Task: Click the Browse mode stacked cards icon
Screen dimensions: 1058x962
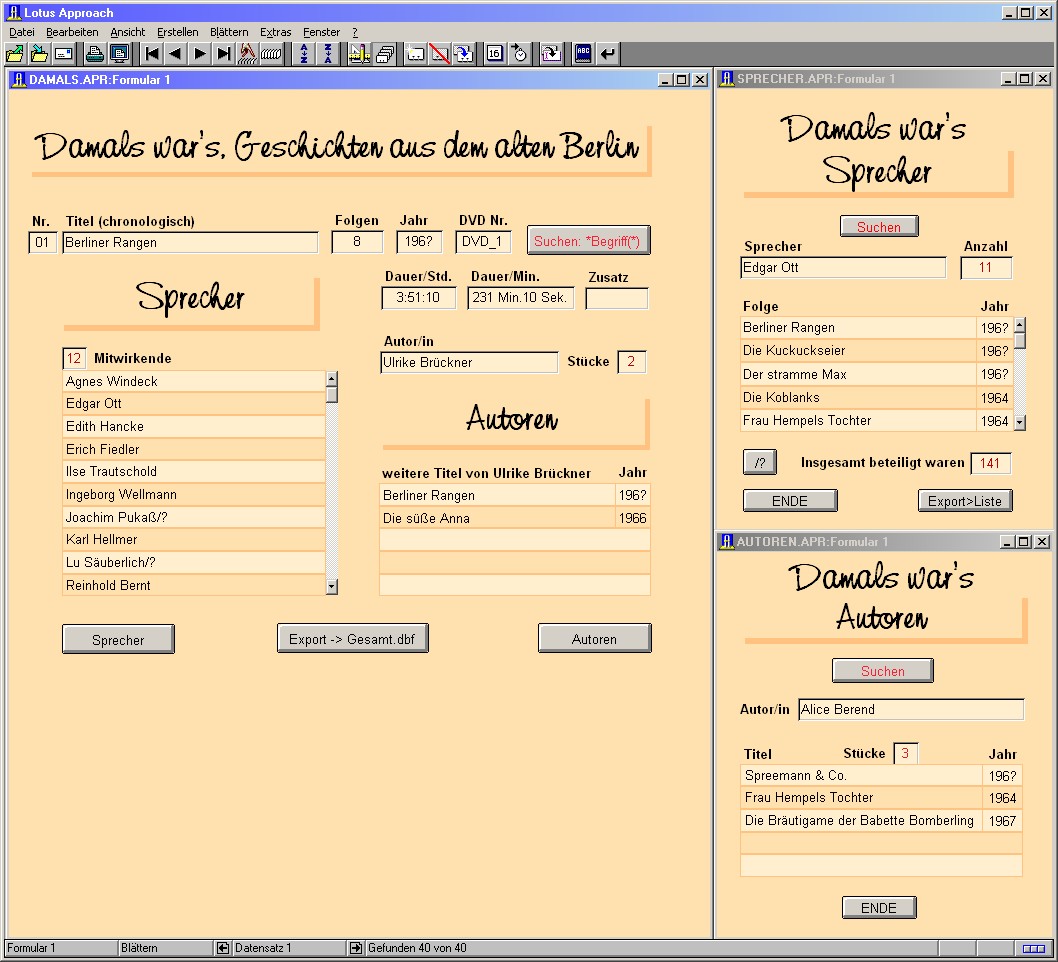Action: coord(385,54)
